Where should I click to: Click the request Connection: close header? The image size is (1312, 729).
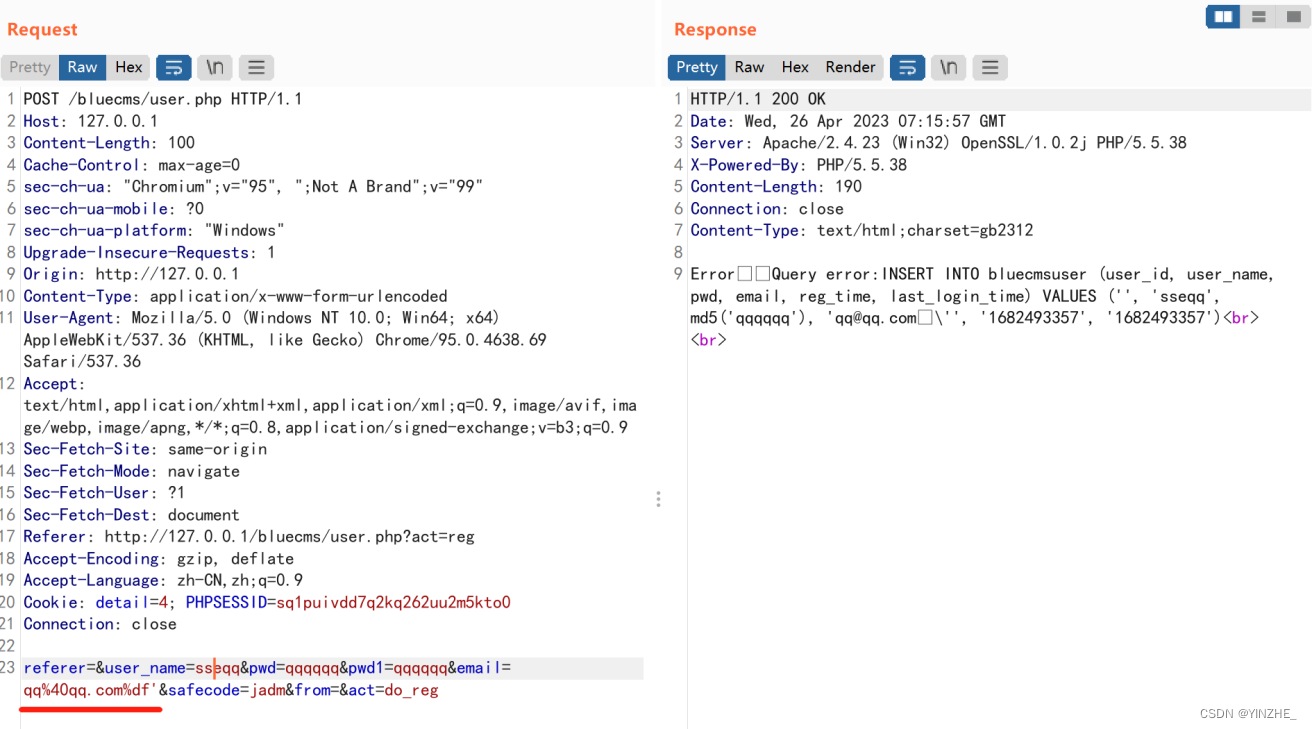tap(100, 624)
